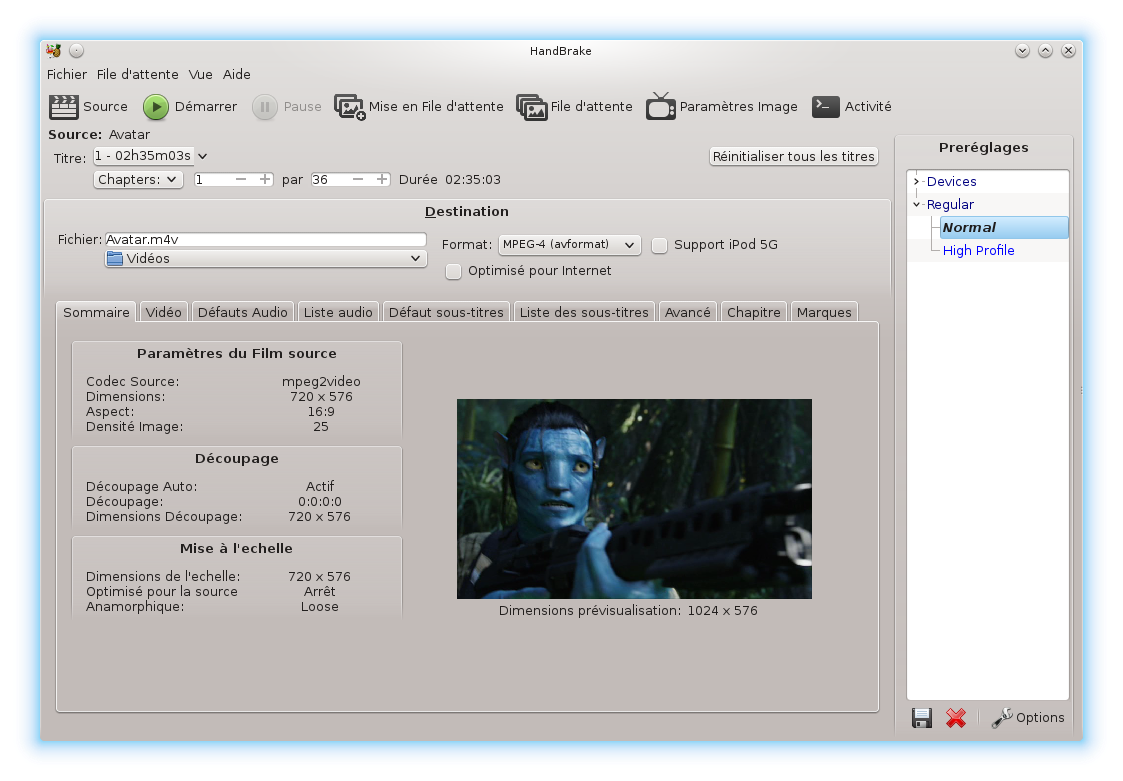Switch to the Vidéo tab
The height and width of the screenshot is (781, 1123).
click(x=163, y=312)
